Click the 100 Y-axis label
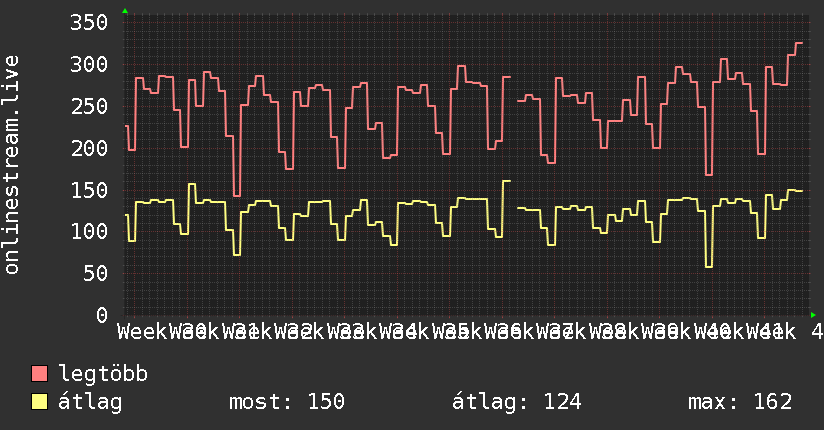Viewport: 824px width, 430px height. pos(89,231)
